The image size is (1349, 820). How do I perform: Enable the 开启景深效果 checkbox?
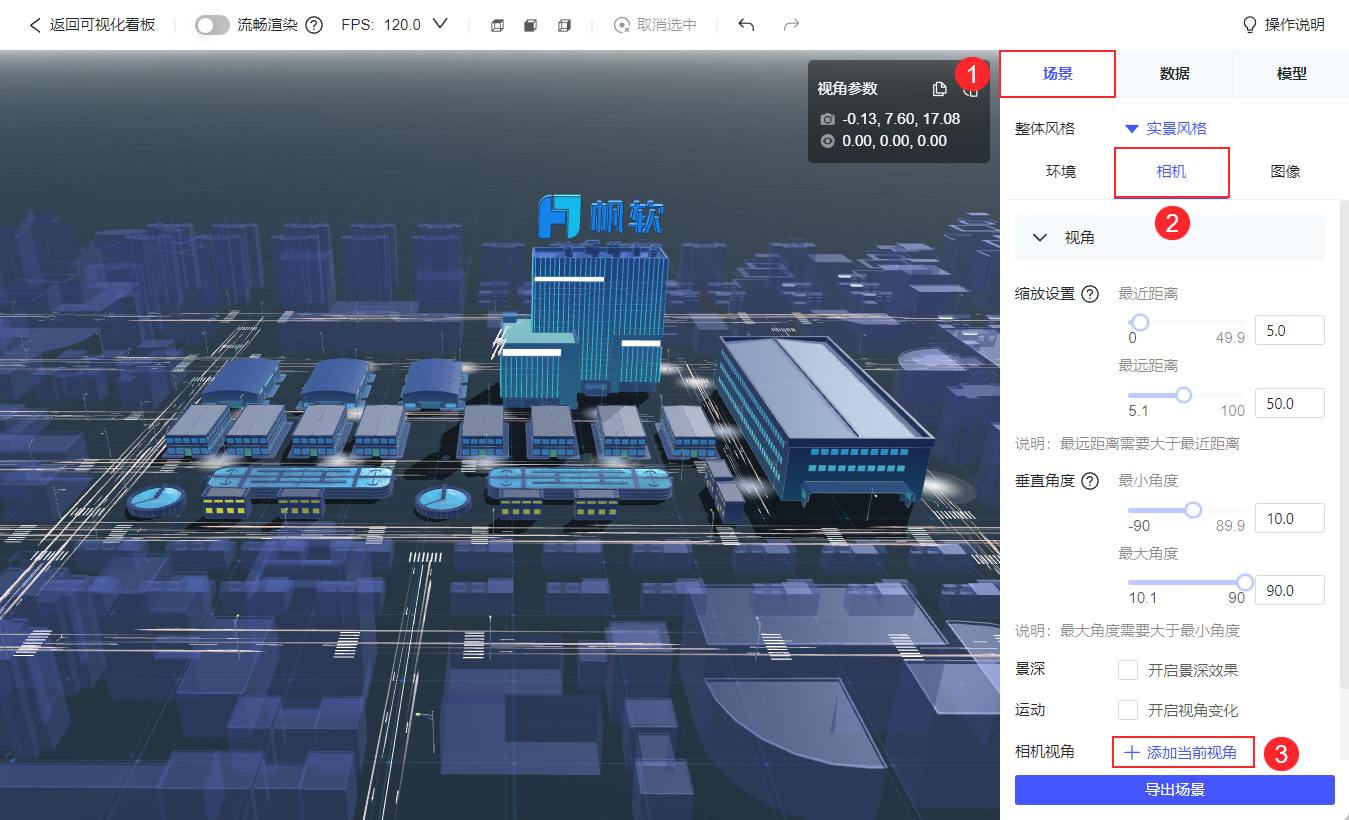pos(1128,670)
